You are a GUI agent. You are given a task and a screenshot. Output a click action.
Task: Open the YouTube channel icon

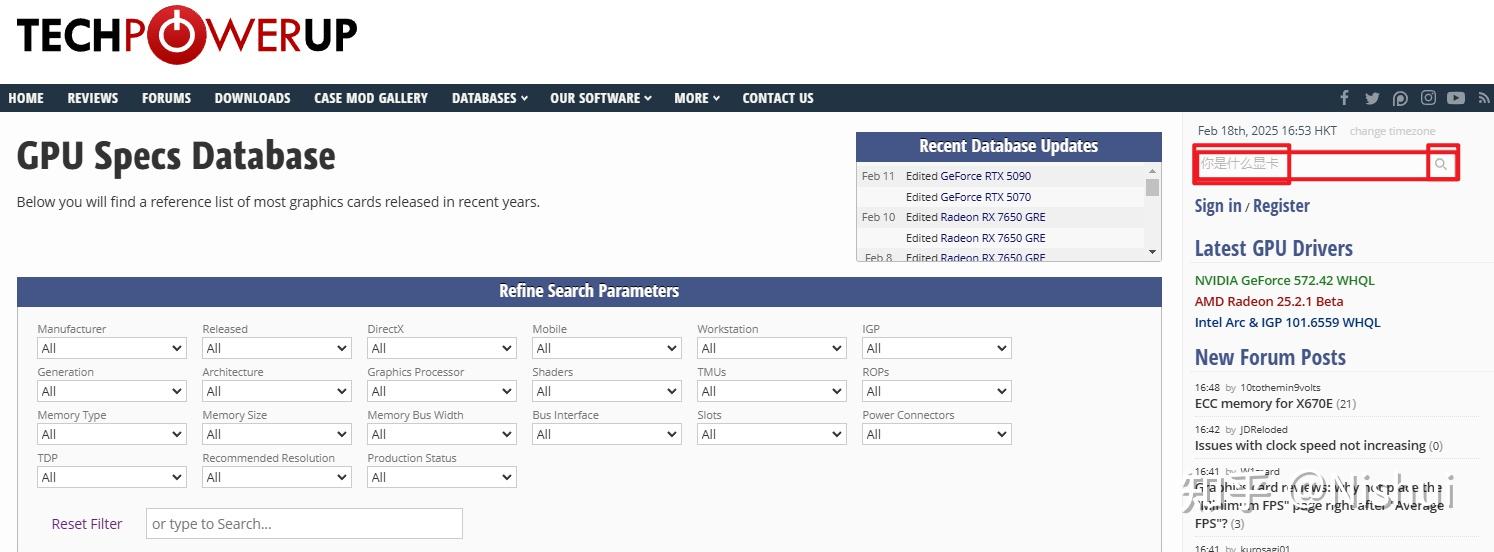1456,98
